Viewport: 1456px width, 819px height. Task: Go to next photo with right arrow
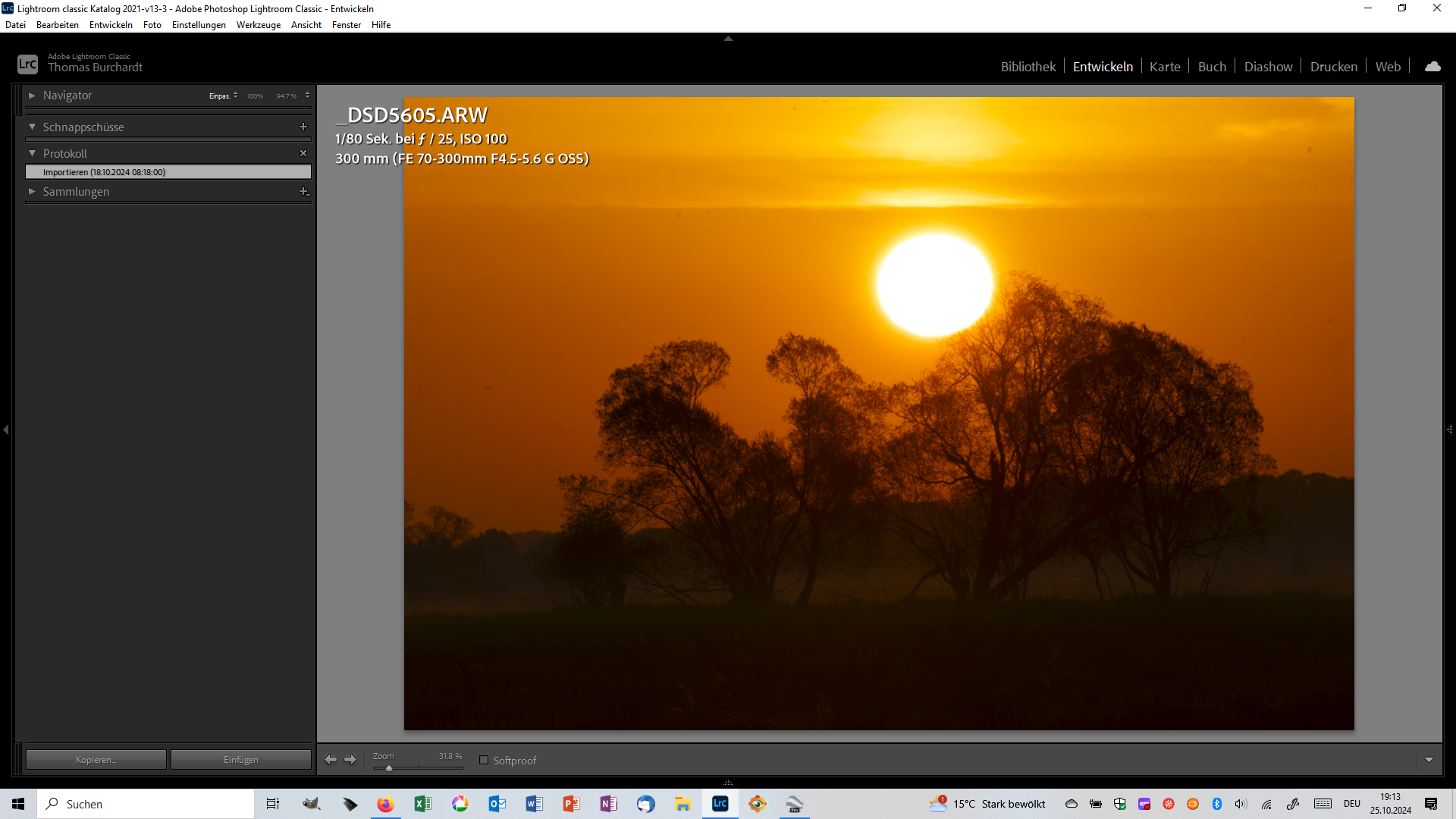click(x=350, y=759)
